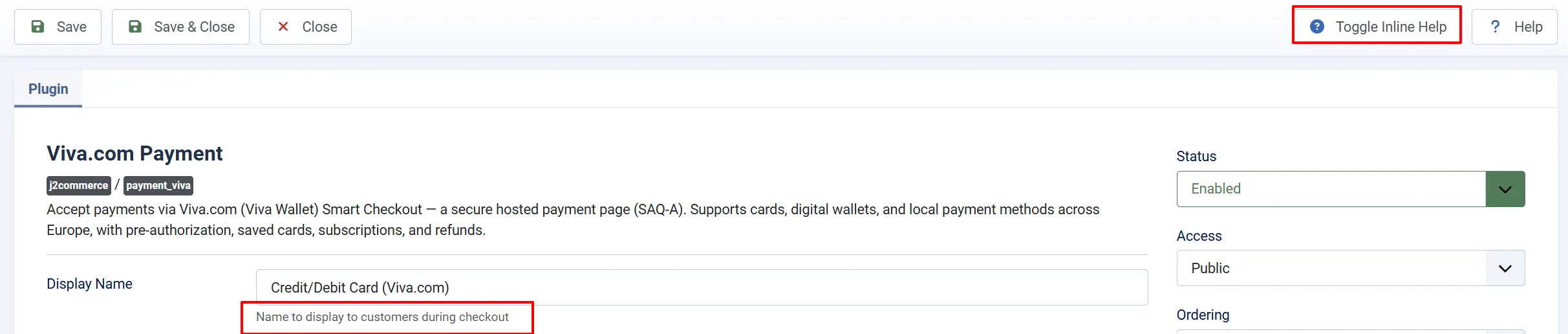This screenshot has width=1568, height=334.
Task: Click the payment_viva badge
Action: pos(158,186)
